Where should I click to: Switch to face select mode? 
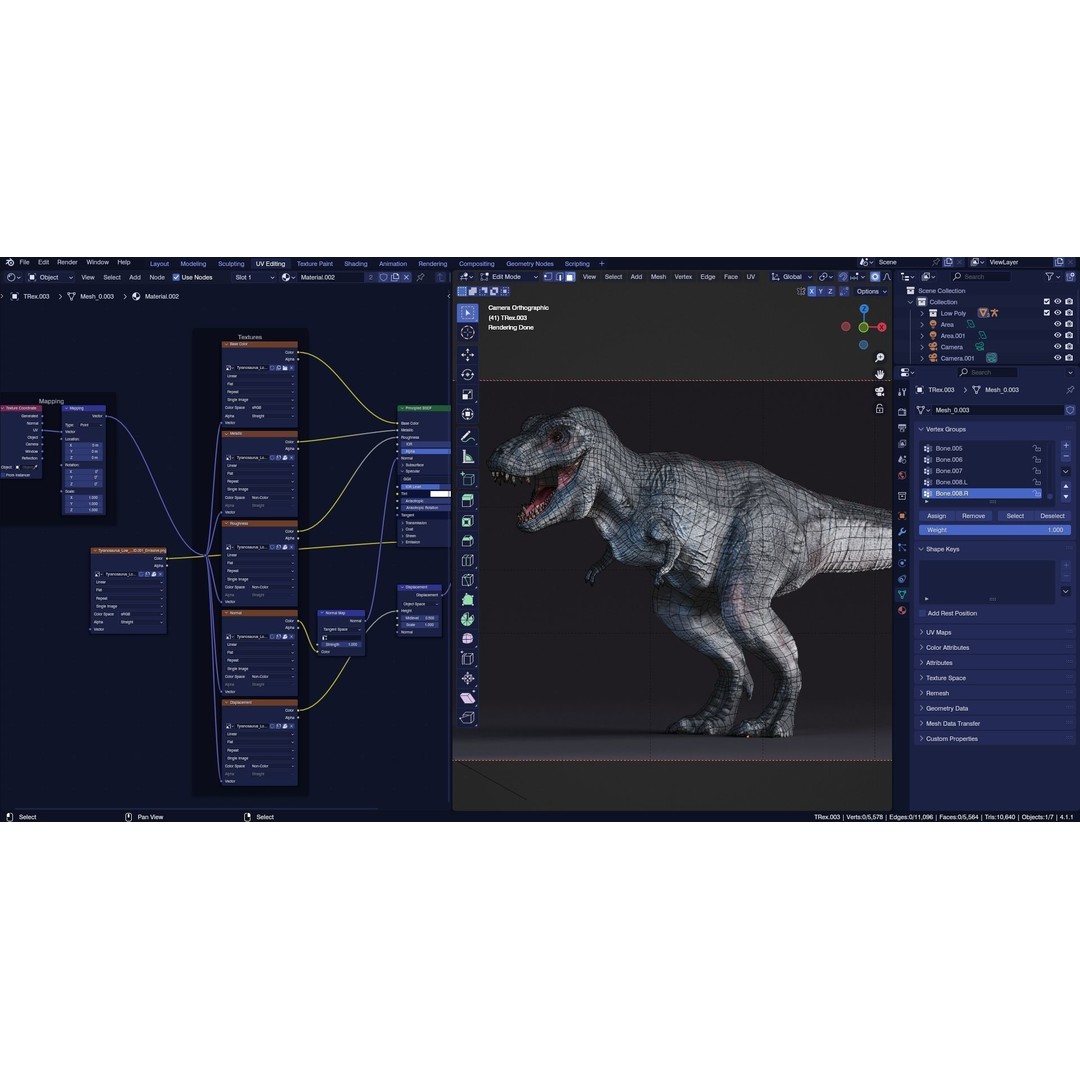[x=570, y=277]
